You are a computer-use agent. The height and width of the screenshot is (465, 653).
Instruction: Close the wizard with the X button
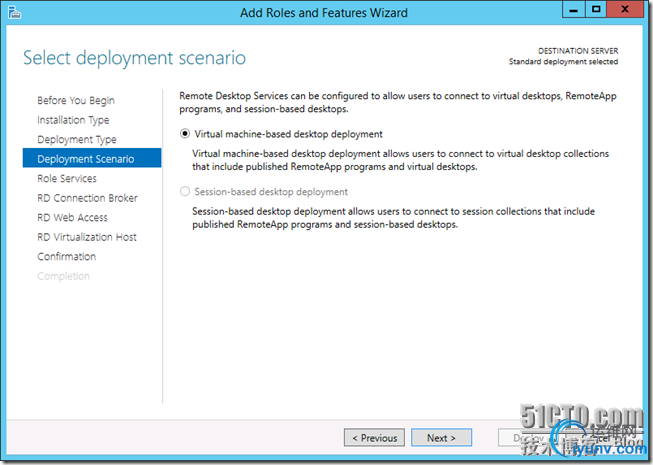[x=629, y=11]
